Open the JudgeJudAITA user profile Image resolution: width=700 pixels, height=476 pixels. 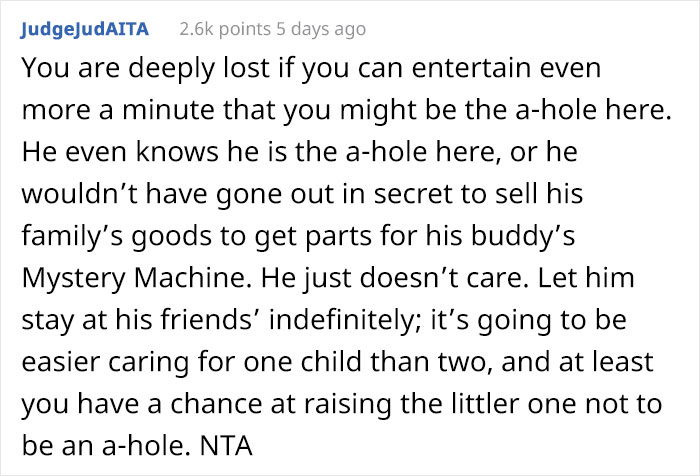[85, 29]
